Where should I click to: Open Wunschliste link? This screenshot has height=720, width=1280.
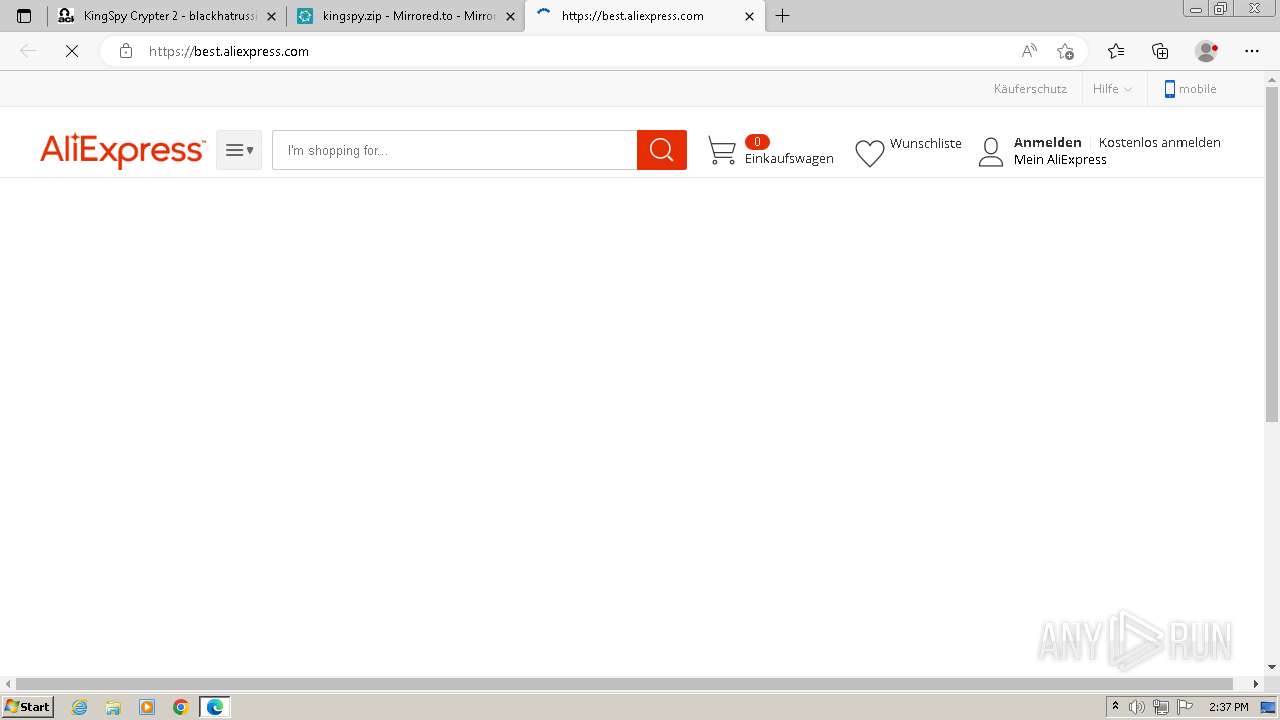pyautogui.click(x=926, y=144)
